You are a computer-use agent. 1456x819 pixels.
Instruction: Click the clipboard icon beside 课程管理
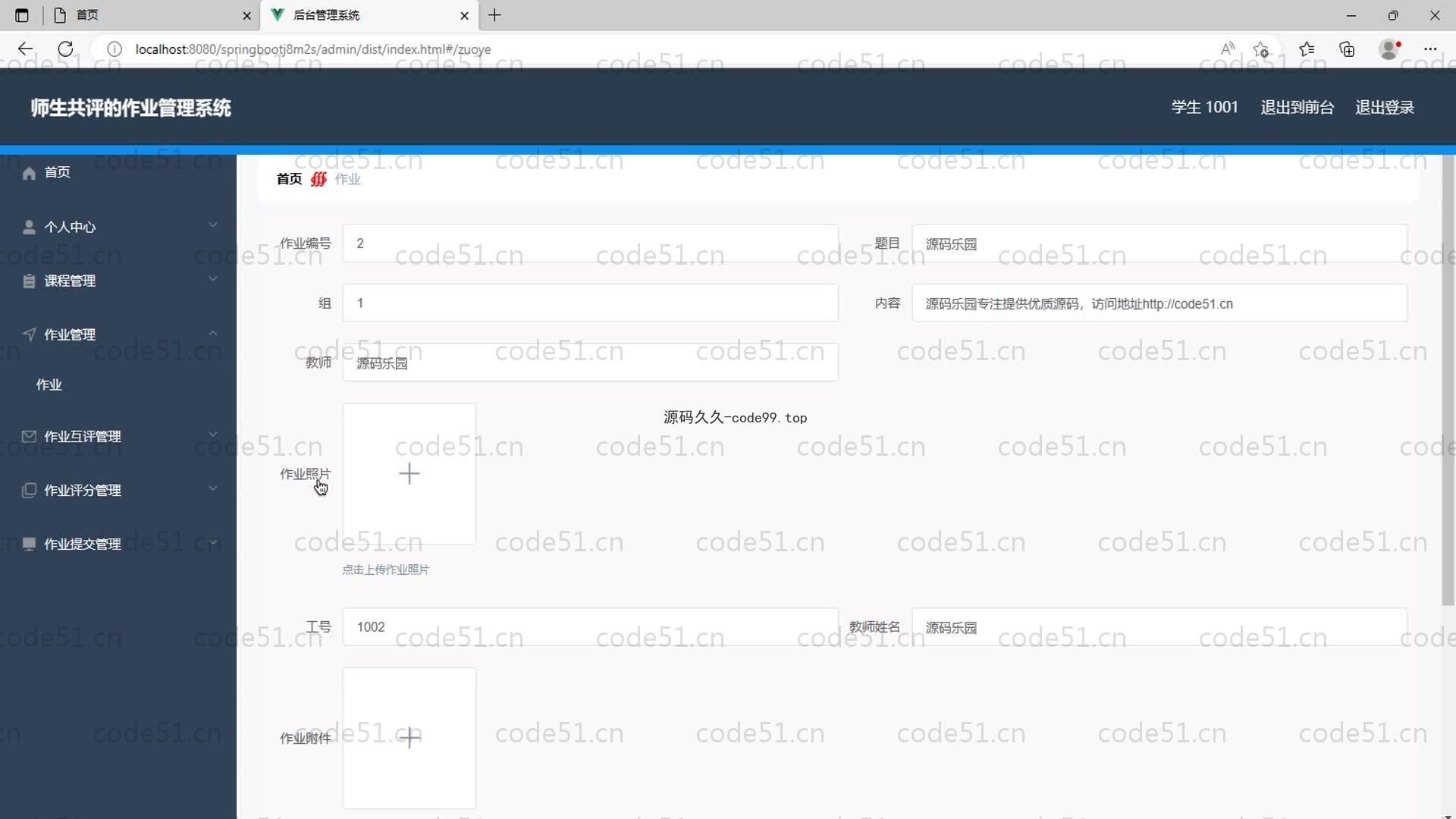[x=29, y=281]
